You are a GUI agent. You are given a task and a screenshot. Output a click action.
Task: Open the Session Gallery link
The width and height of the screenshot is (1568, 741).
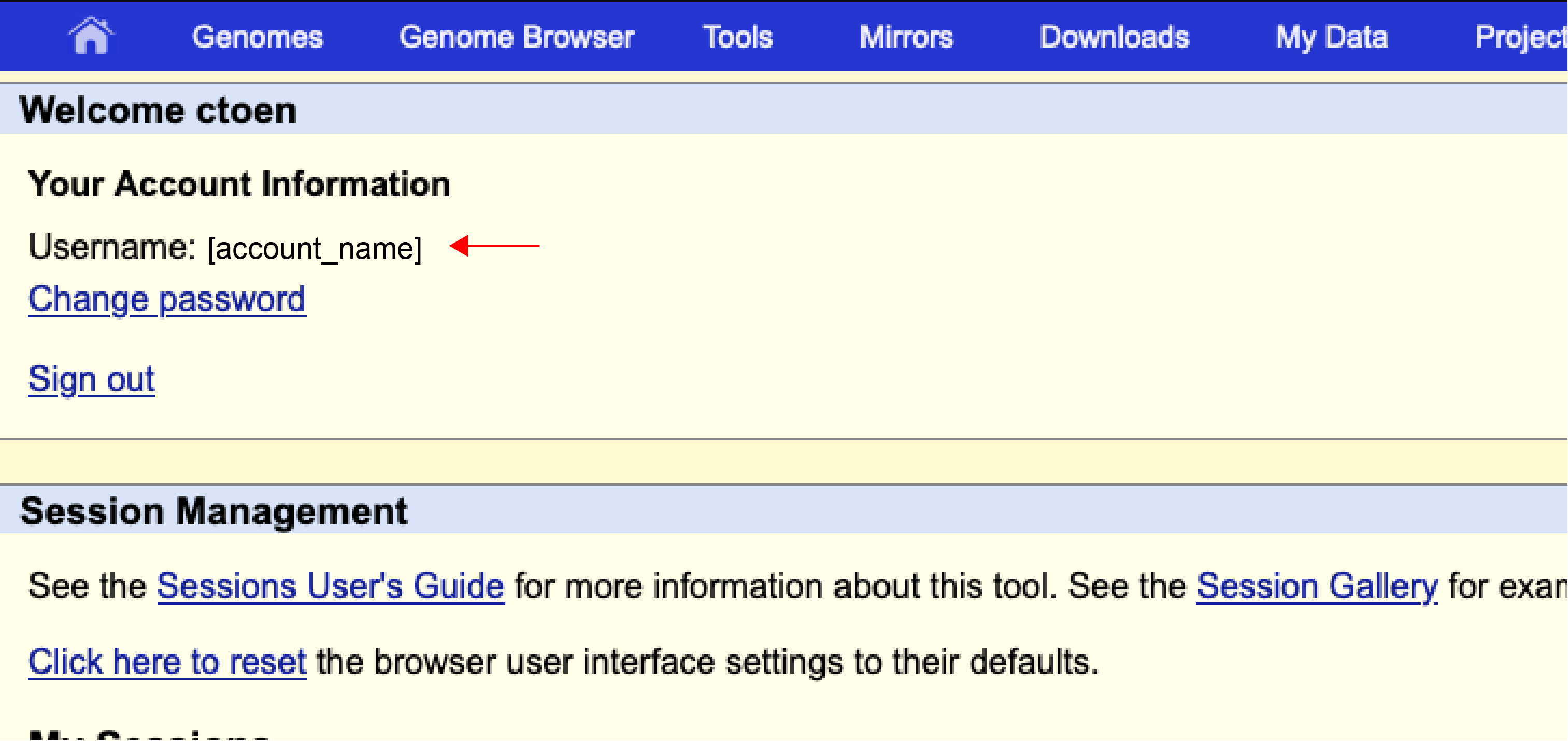tap(1317, 586)
